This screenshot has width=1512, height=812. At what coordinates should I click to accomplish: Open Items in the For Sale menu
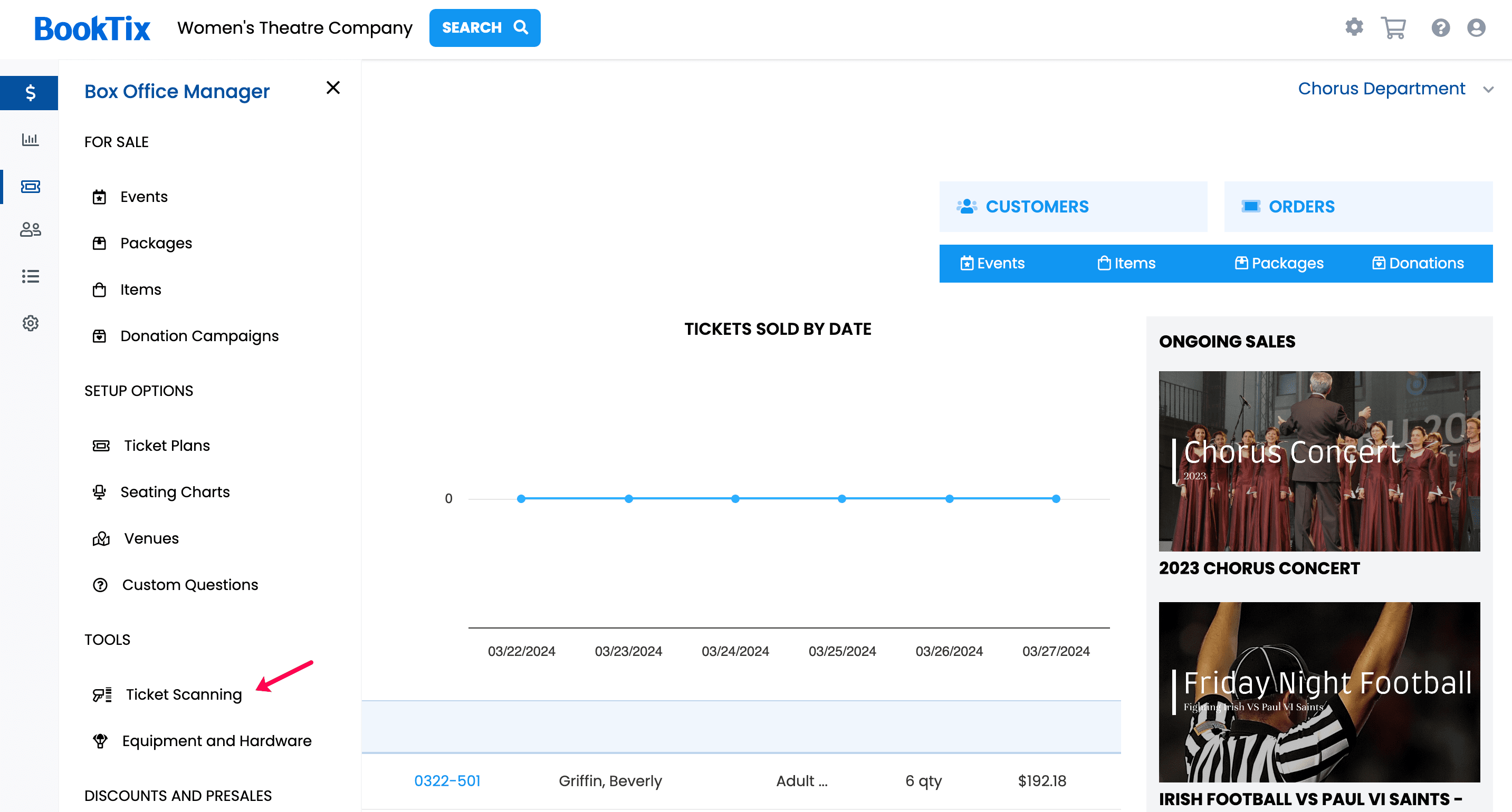[141, 290]
